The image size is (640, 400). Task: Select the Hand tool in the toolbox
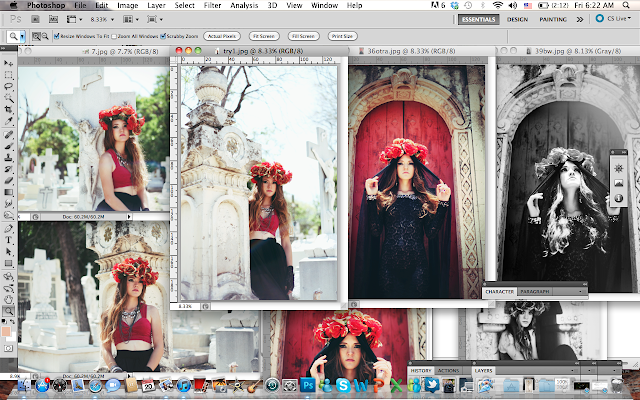(x=9, y=297)
